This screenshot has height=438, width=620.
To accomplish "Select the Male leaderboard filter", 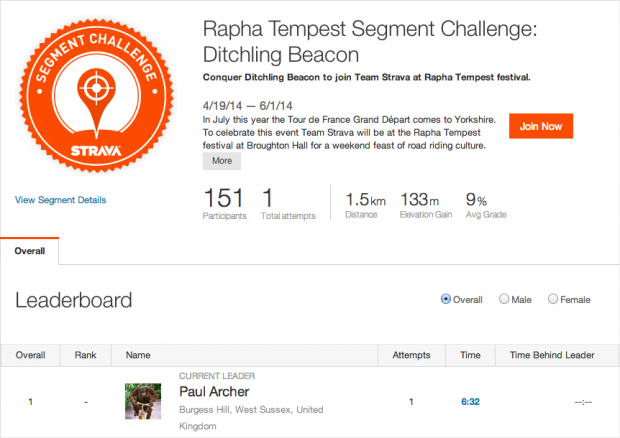I will coord(505,299).
